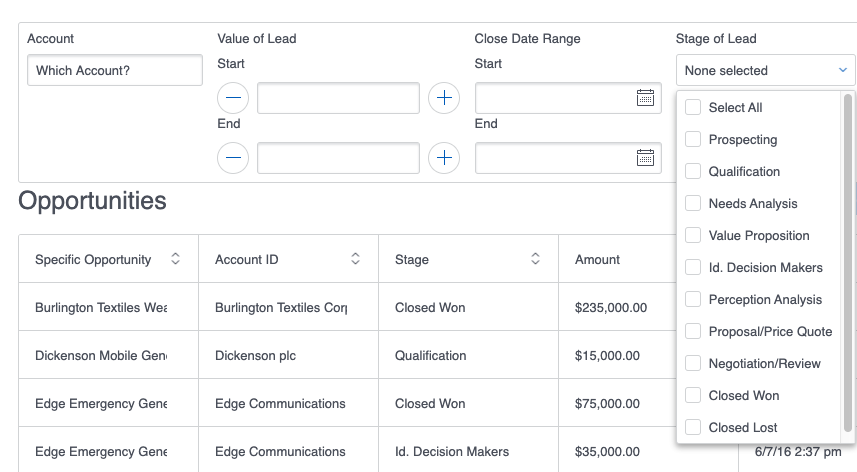Tick the Prospecting stage checkbox
Image resolution: width=857 pixels, height=472 pixels.
pos(693,140)
